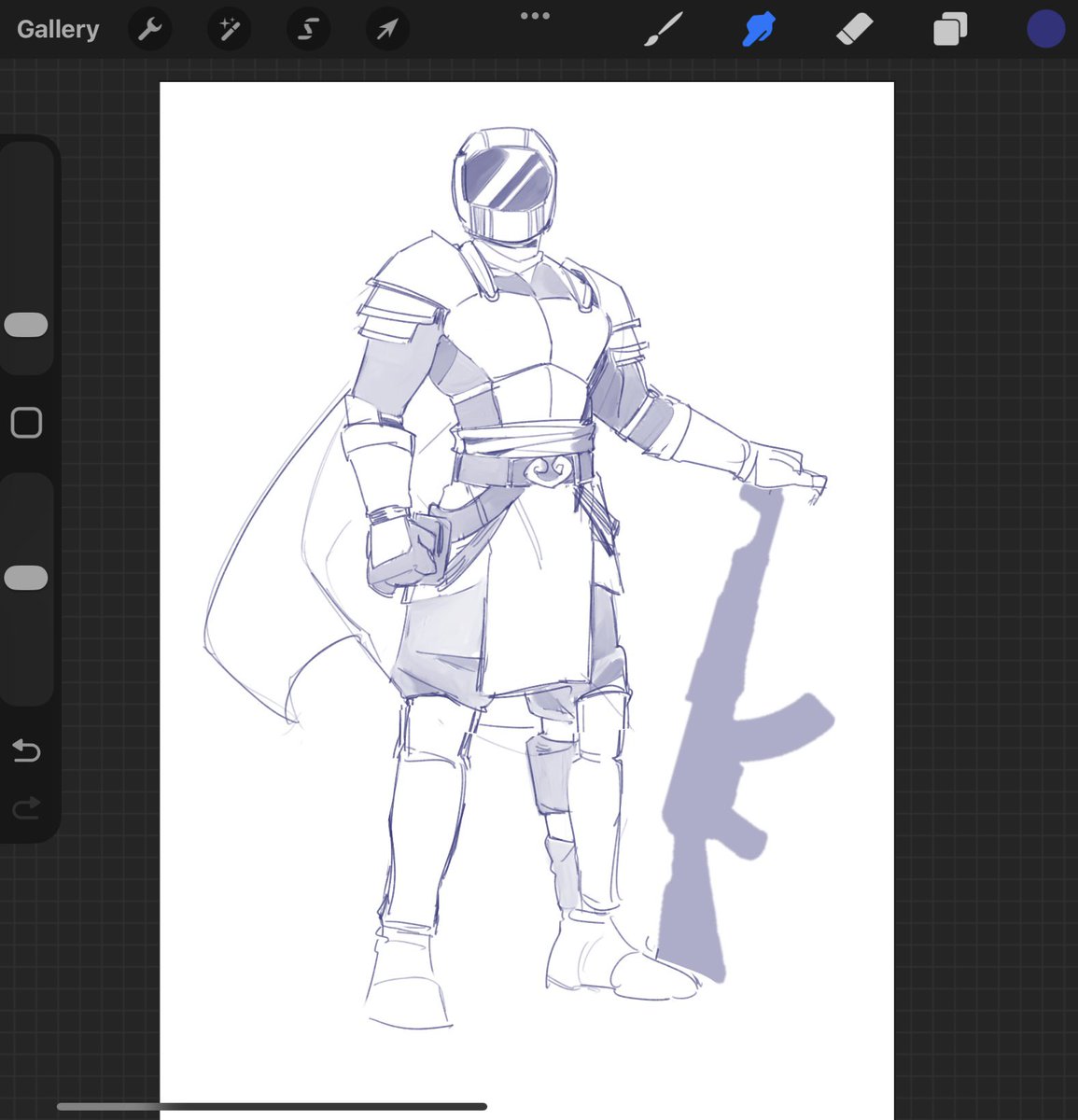1078x1120 pixels.
Task: Tap the helmet visor in the drawing
Action: 507,178
